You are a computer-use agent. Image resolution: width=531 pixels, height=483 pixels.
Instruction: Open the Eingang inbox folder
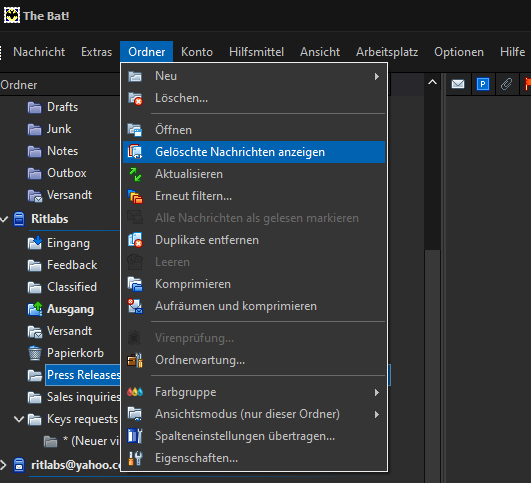click(x=68, y=243)
